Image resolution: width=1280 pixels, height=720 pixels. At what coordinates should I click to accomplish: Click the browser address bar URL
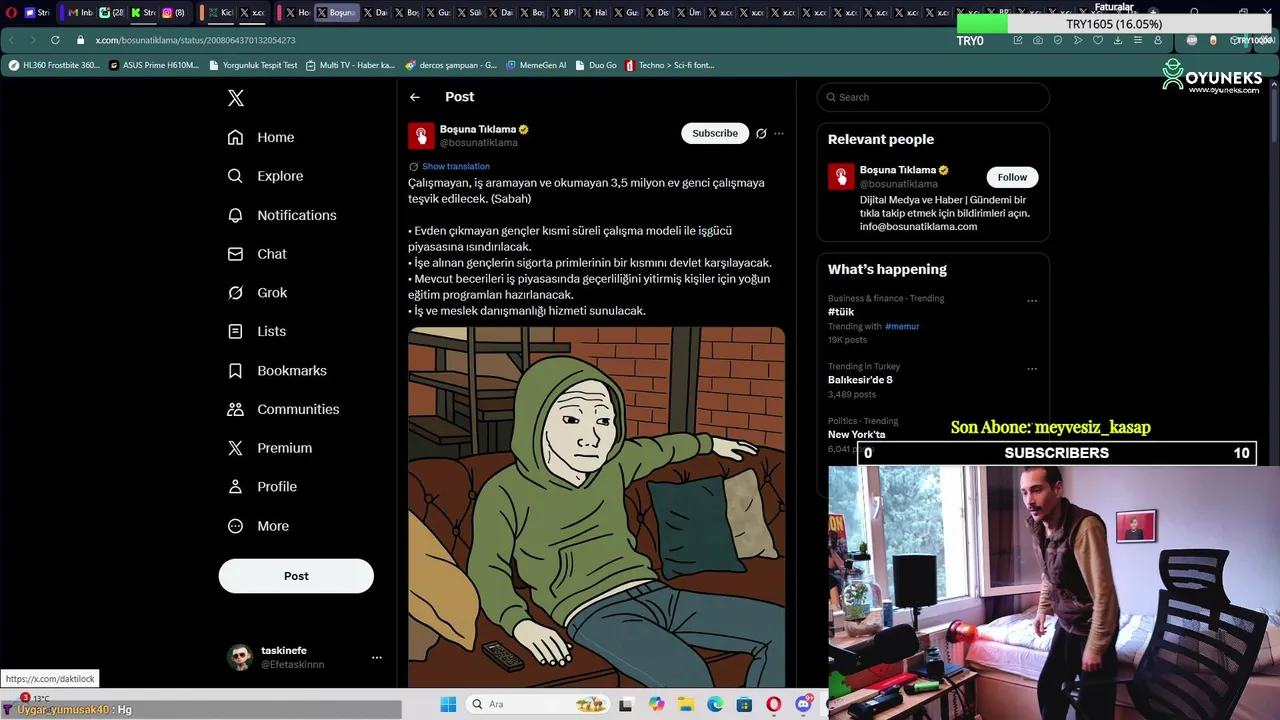pyautogui.click(x=195, y=40)
